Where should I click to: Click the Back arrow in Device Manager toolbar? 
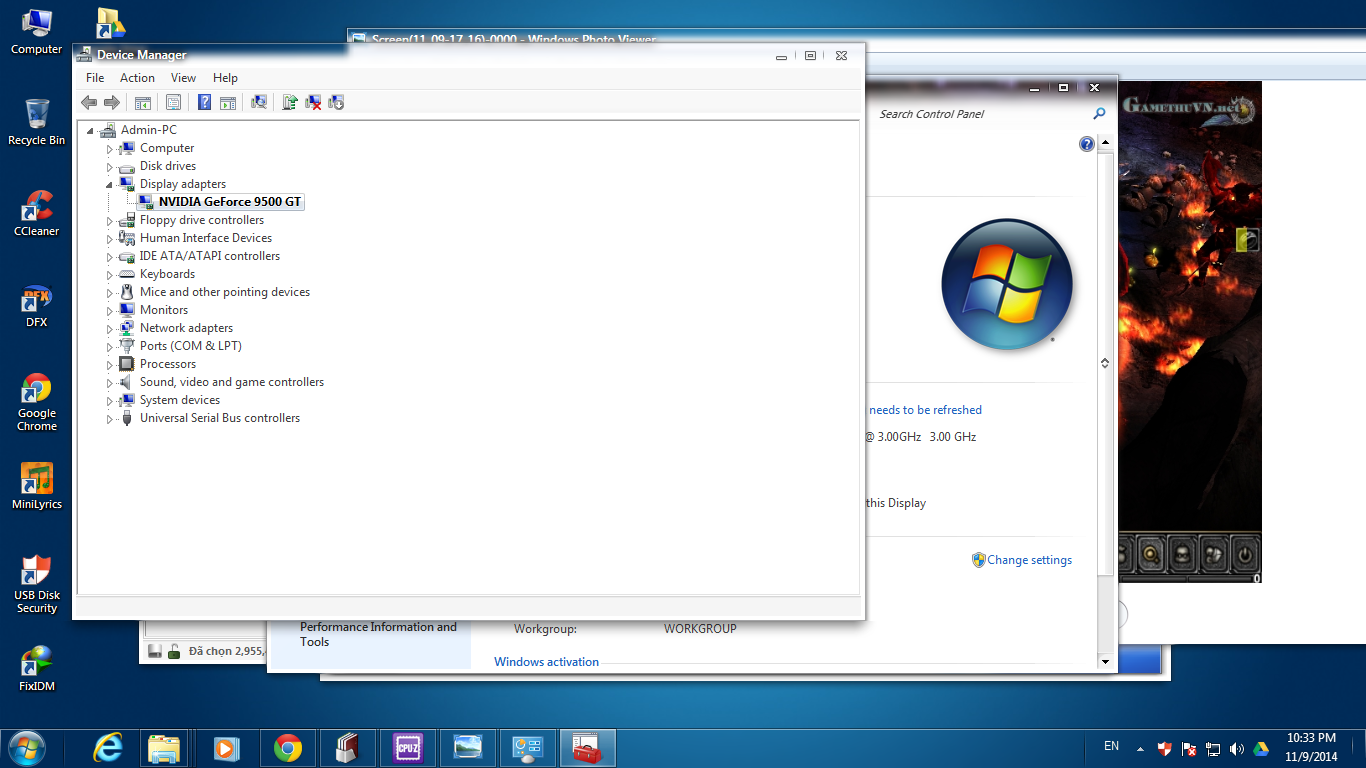pos(89,102)
